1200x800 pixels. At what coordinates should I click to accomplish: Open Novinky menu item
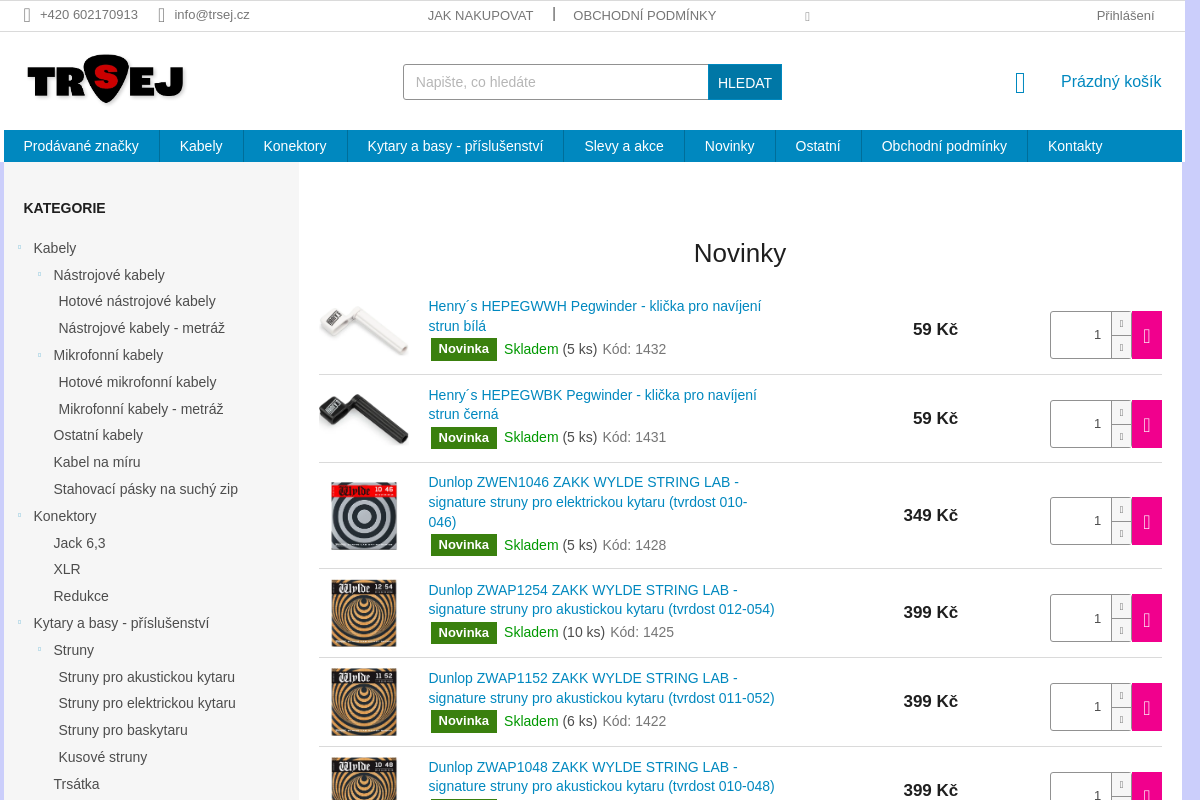(x=729, y=146)
